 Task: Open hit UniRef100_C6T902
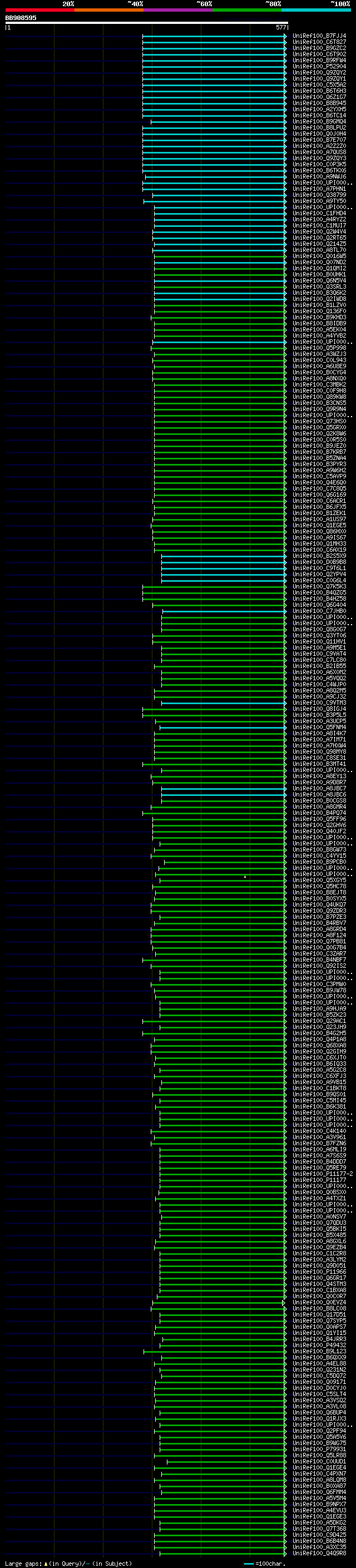319,54
